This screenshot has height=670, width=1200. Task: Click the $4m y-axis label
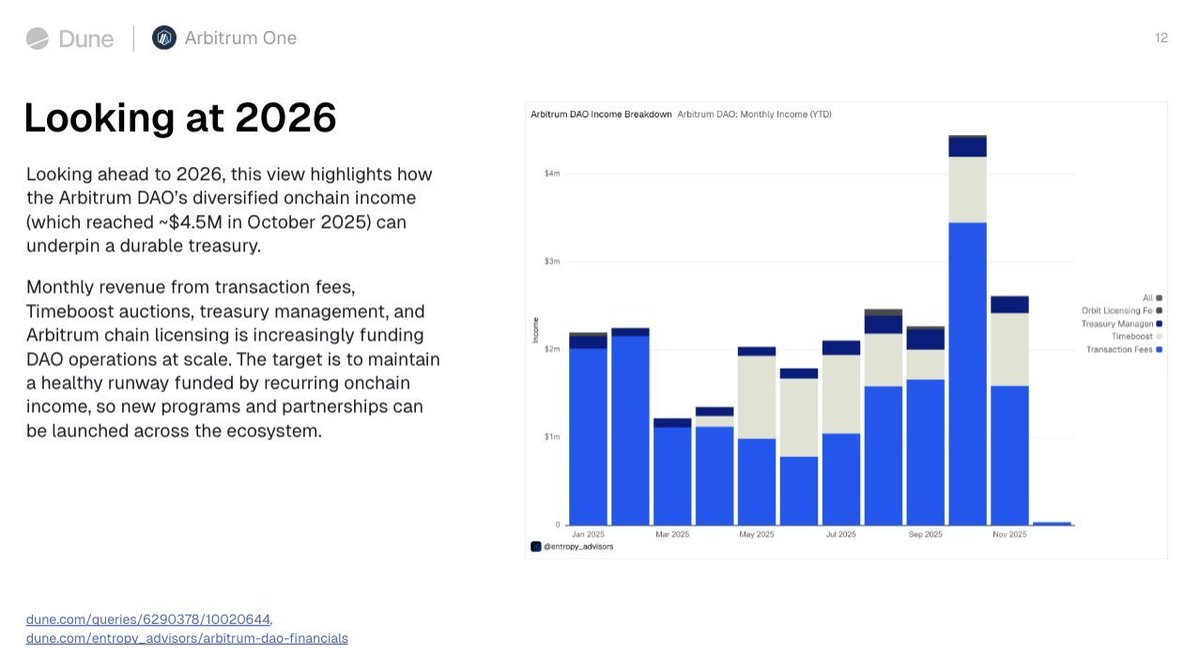coord(552,174)
